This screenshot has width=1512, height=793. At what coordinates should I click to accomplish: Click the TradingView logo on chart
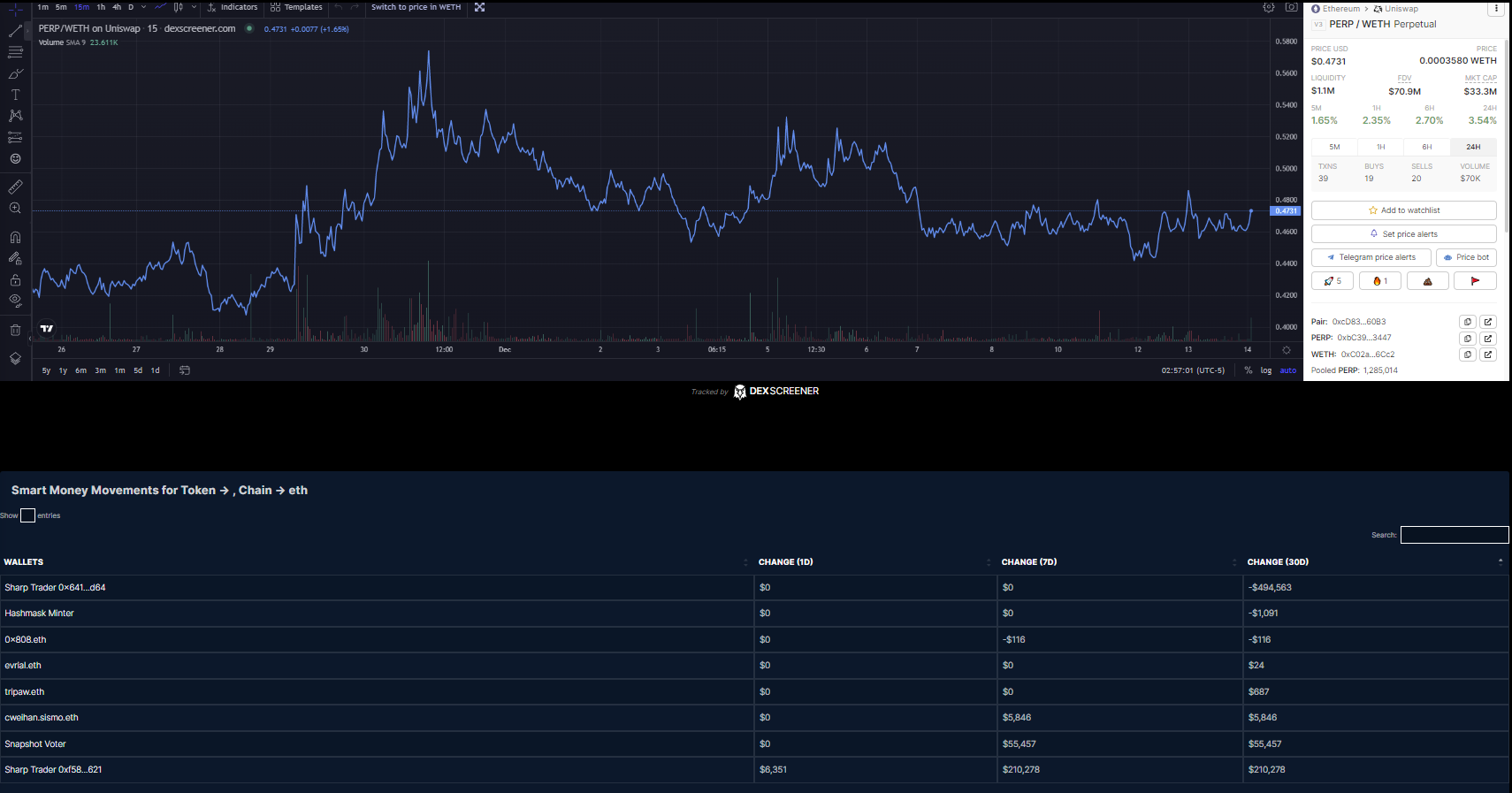(47, 328)
